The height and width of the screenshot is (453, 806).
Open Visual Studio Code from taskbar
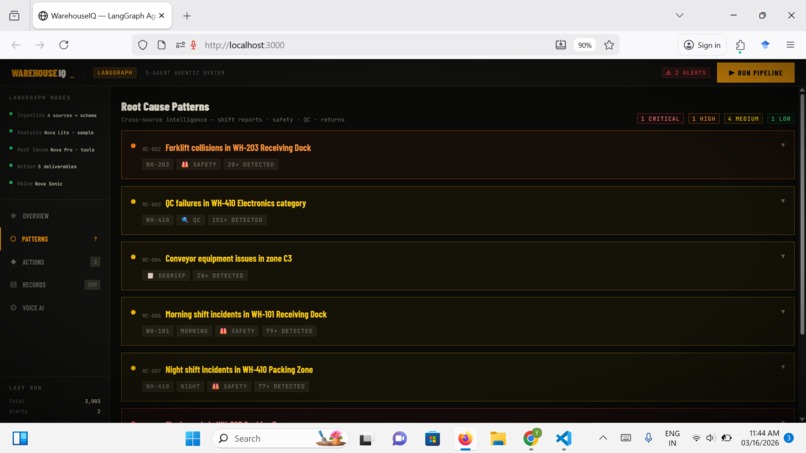(x=564, y=439)
